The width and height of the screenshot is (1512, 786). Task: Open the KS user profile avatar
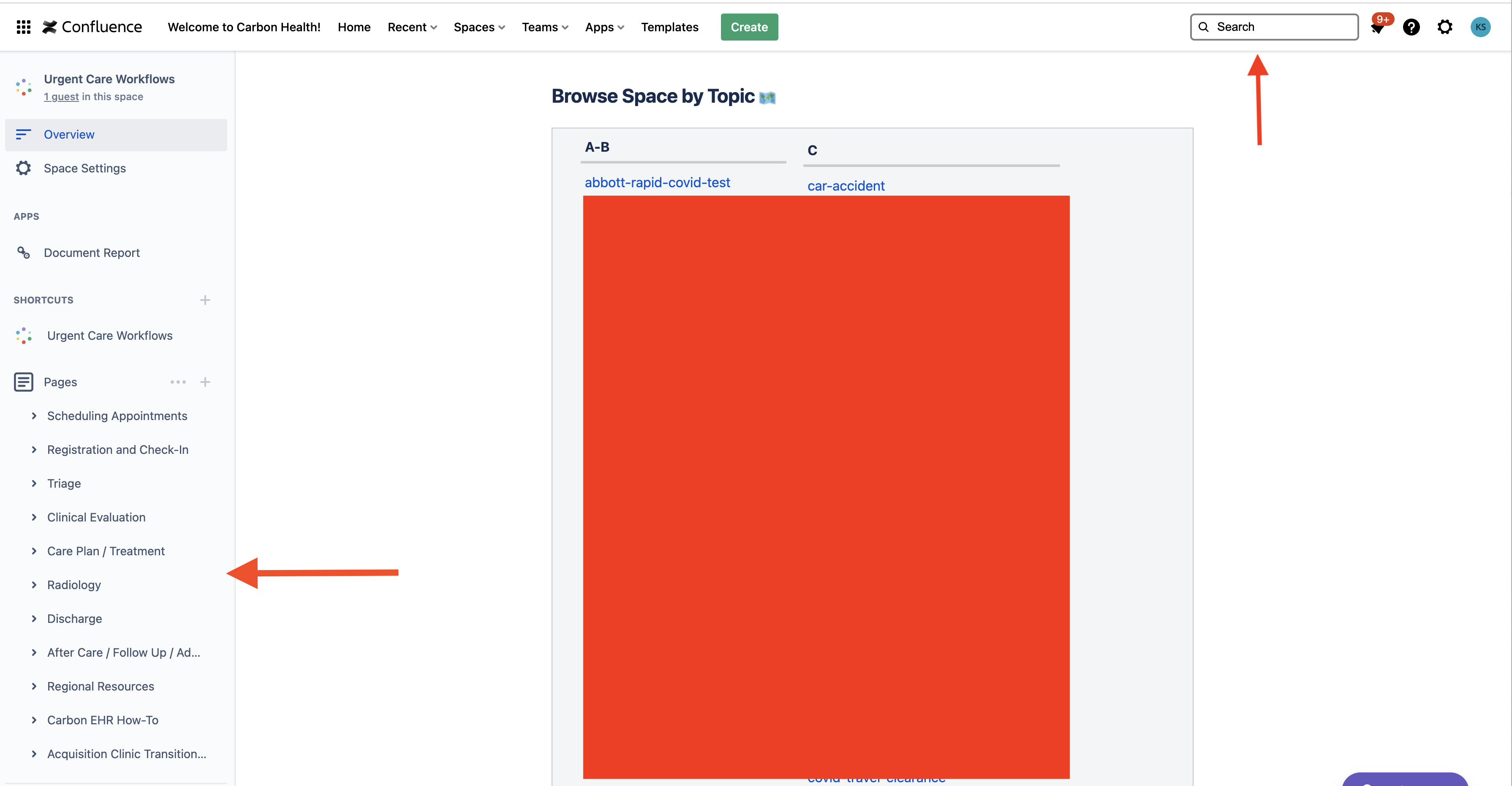pos(1480,27)
